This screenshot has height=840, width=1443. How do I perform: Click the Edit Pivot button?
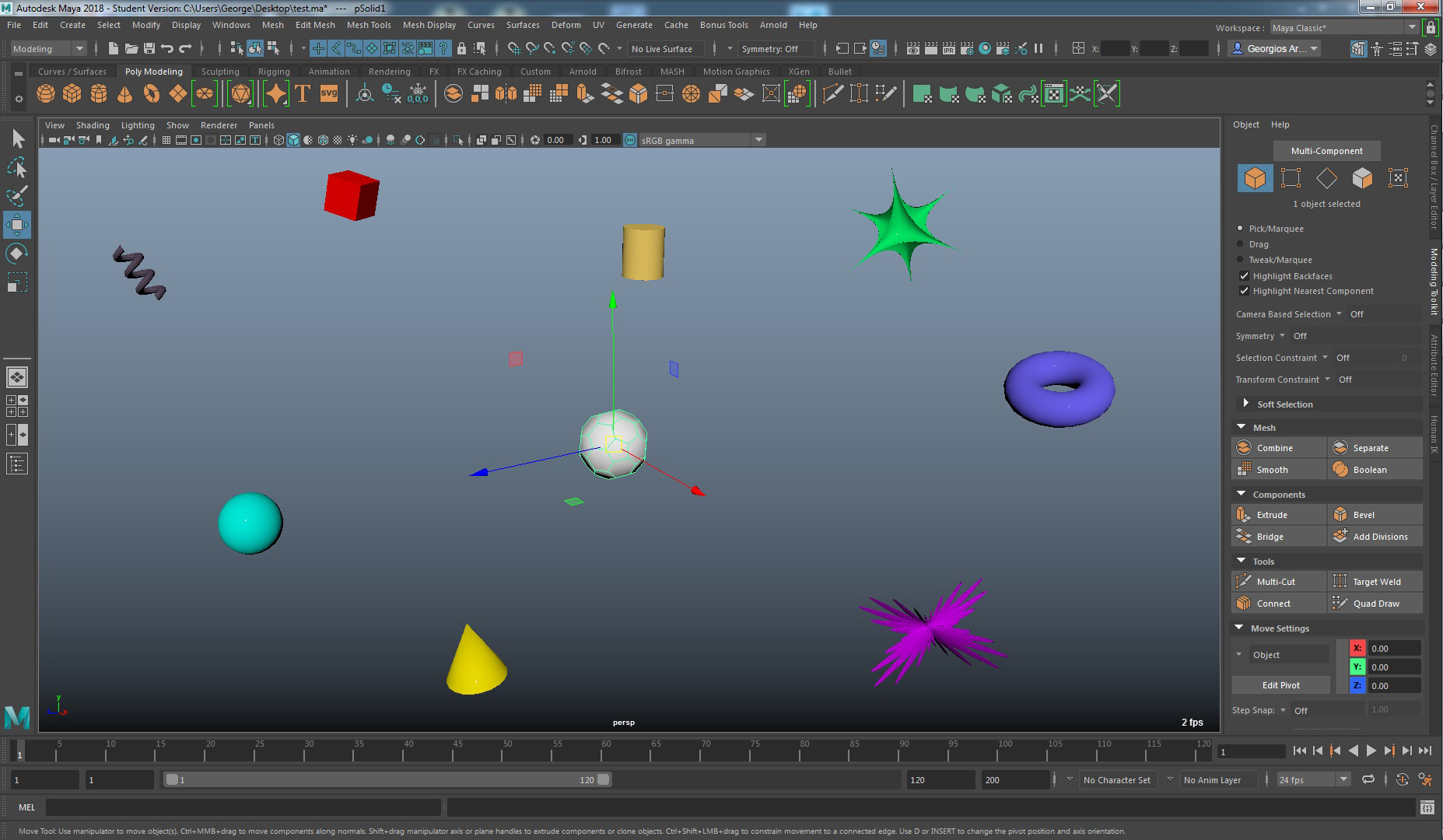click(x=1280, y=685)
